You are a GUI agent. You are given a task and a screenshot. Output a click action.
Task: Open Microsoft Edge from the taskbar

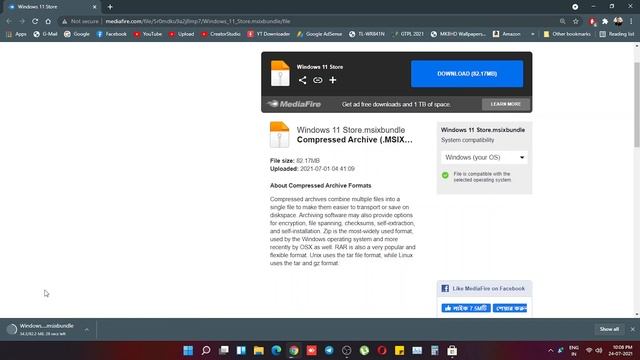[276, 350]
